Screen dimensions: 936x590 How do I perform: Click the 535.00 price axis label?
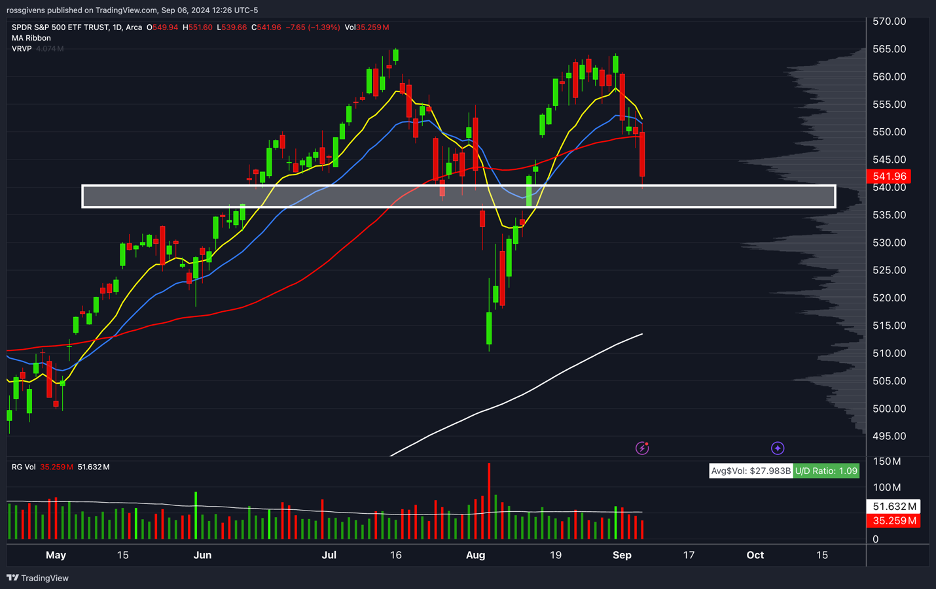889,215
